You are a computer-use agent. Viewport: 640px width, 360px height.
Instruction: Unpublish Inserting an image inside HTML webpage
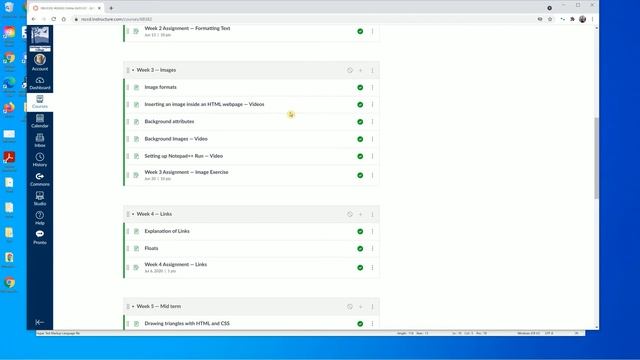360,104
